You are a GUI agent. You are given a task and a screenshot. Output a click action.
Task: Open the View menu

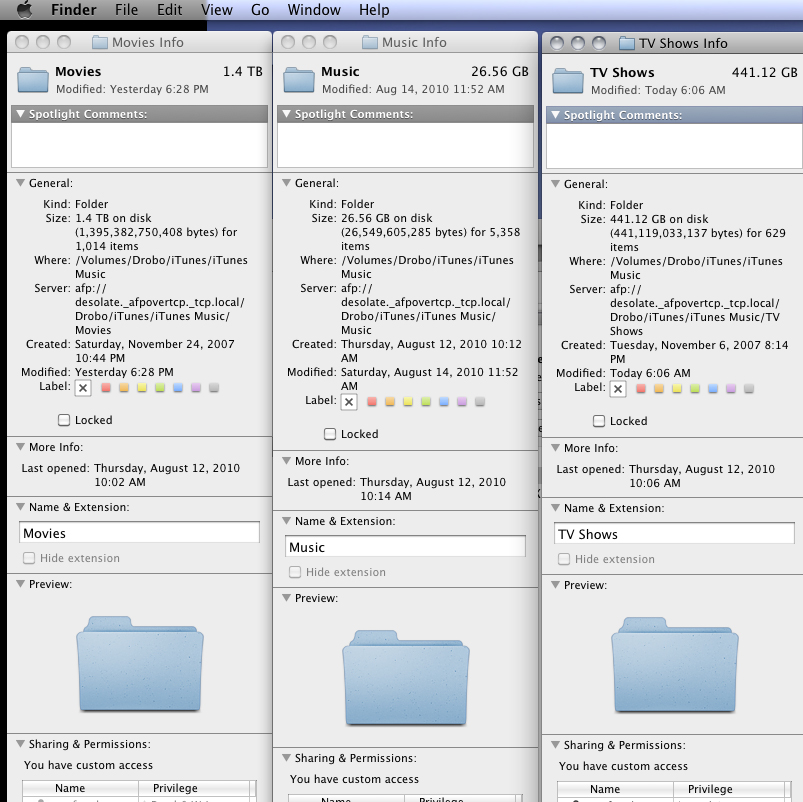tap(217, 10)
